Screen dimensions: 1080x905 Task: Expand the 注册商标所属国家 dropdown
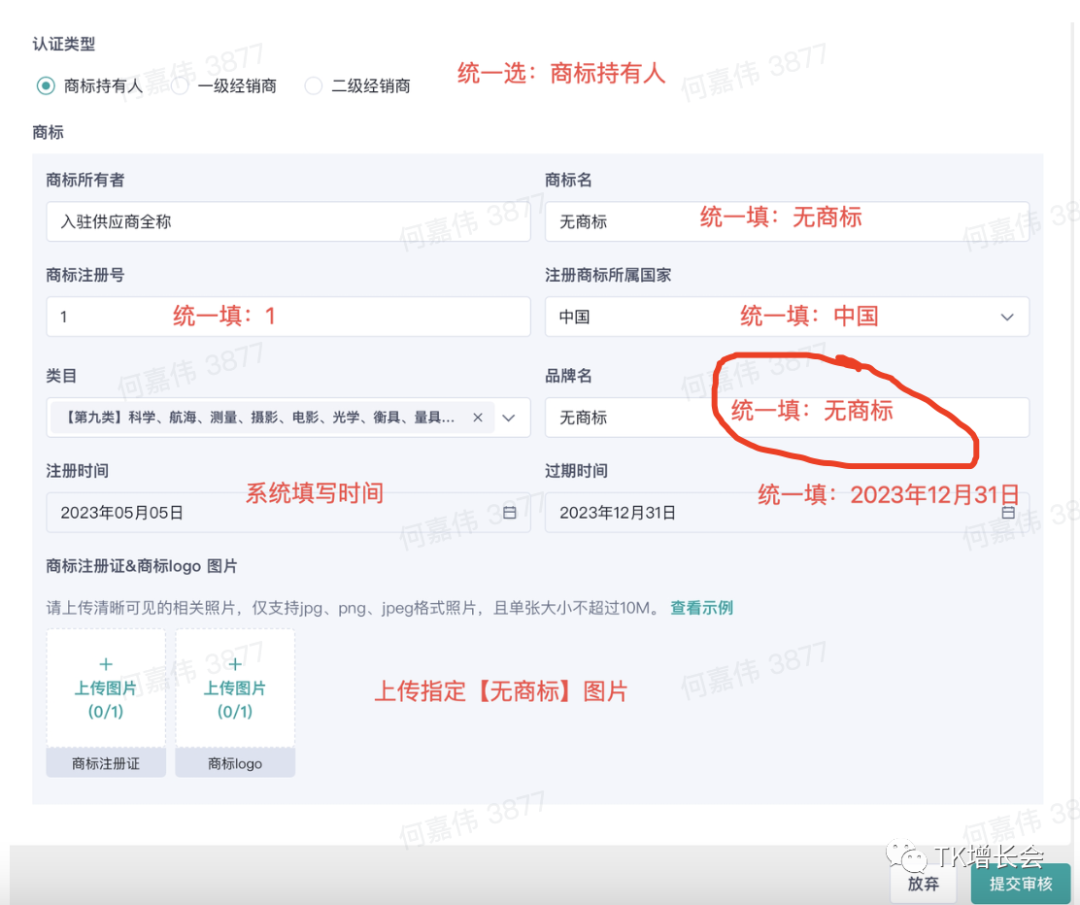click(x=1008, y=317)
